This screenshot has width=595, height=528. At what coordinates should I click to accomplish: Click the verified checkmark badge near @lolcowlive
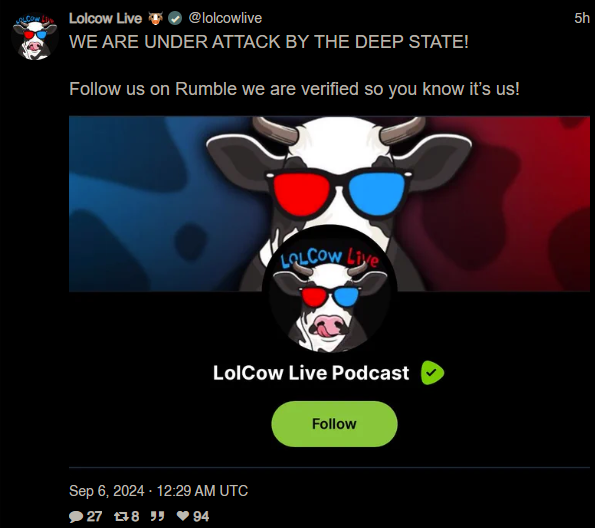click(175, 18)
